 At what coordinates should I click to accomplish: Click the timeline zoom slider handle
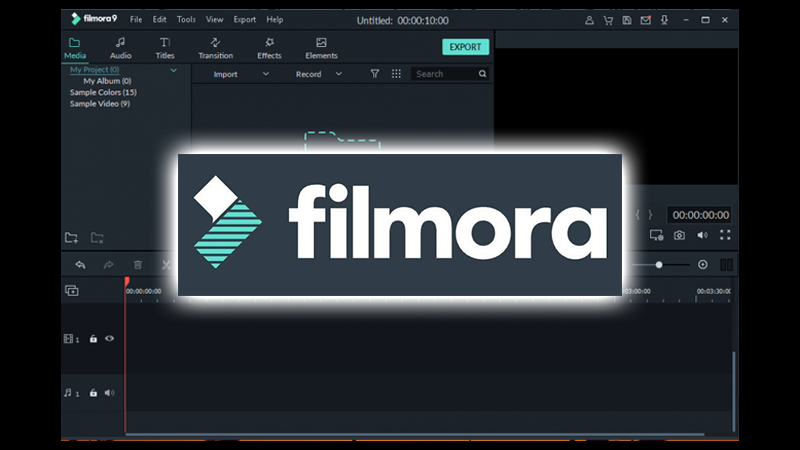coord(659,264)
